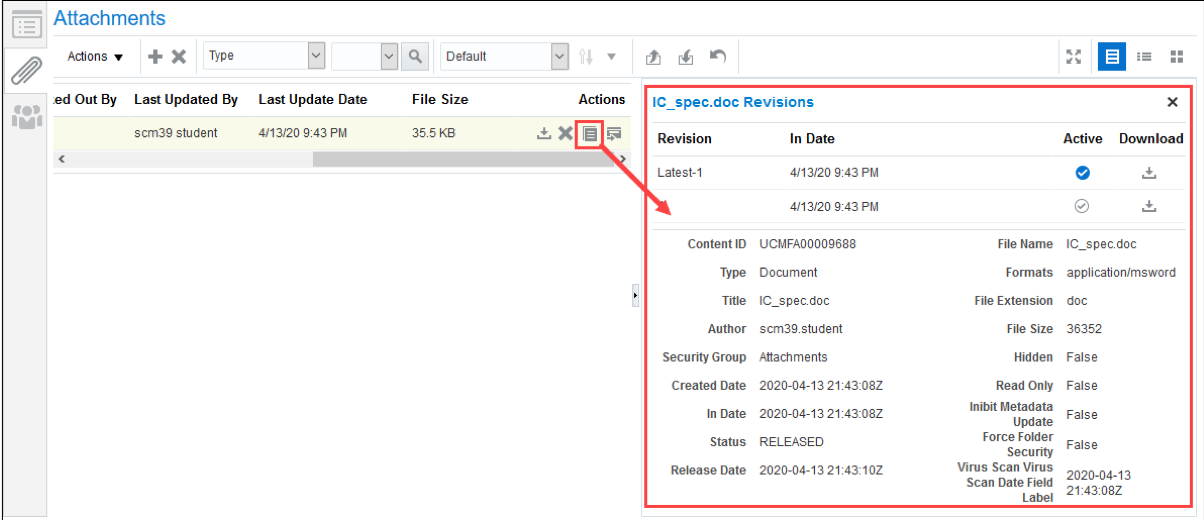This screenshot has height=520, width=1204.
Task: Click the File Size value 36352
Action: (x=1086, y=329)
